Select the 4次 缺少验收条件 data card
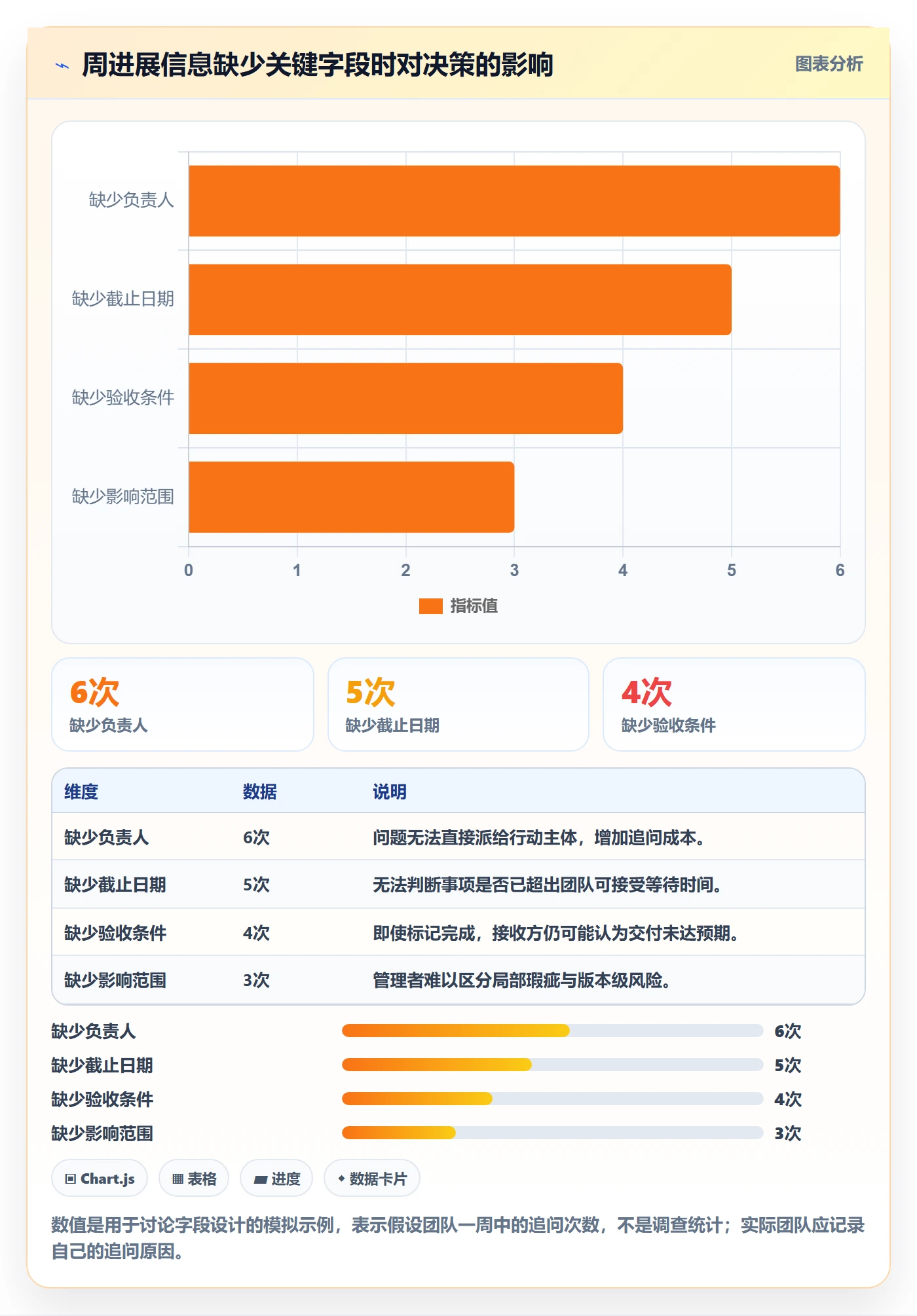Screen dimensions: 917x1316 (x=734, y=704)
